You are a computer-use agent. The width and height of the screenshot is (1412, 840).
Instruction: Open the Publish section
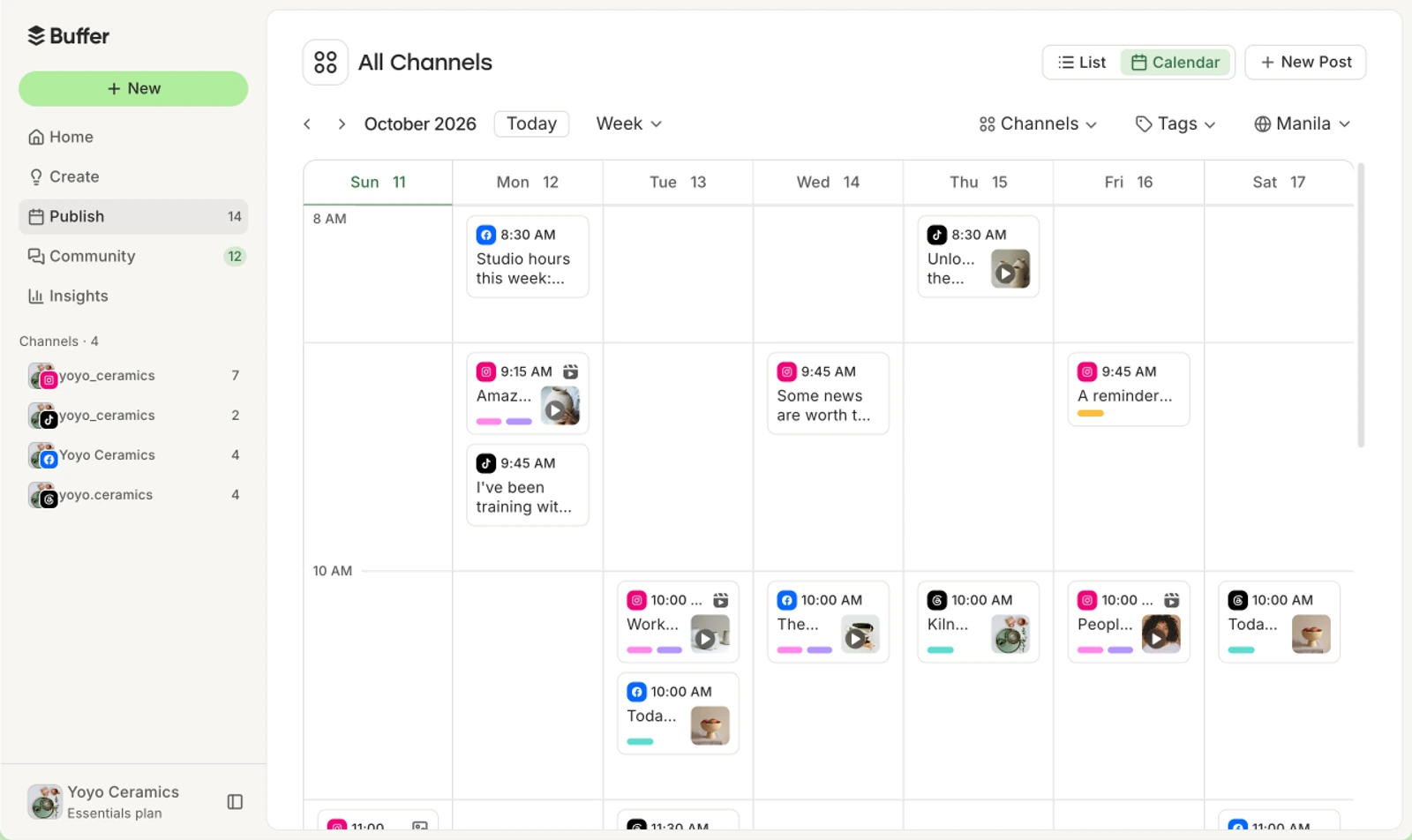point(133,216)
